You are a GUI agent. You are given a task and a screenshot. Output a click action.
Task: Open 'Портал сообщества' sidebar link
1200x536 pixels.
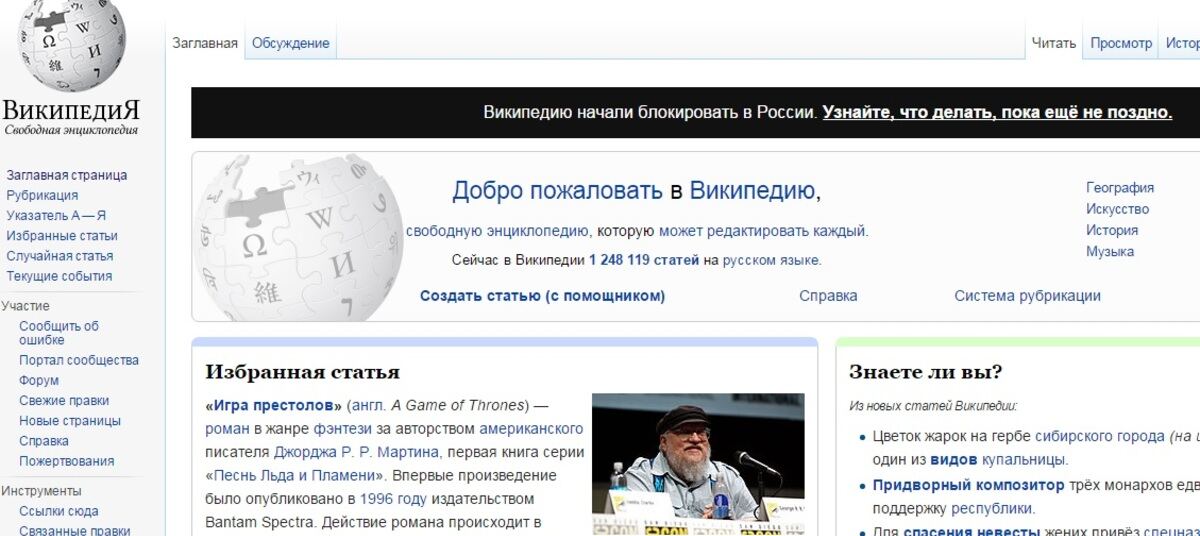point(79,360)
